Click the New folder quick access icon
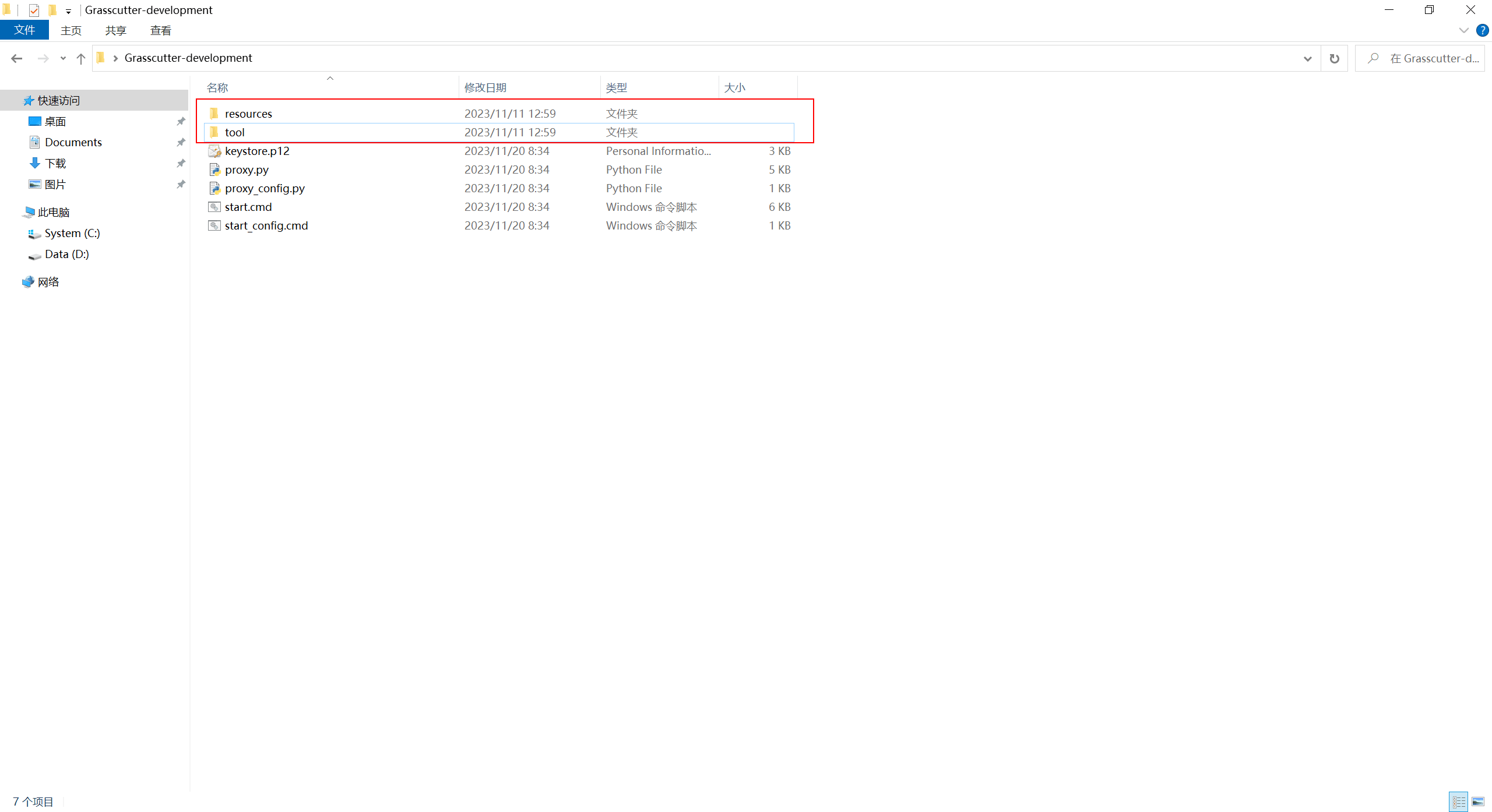1492x812 pixels. 52,10
